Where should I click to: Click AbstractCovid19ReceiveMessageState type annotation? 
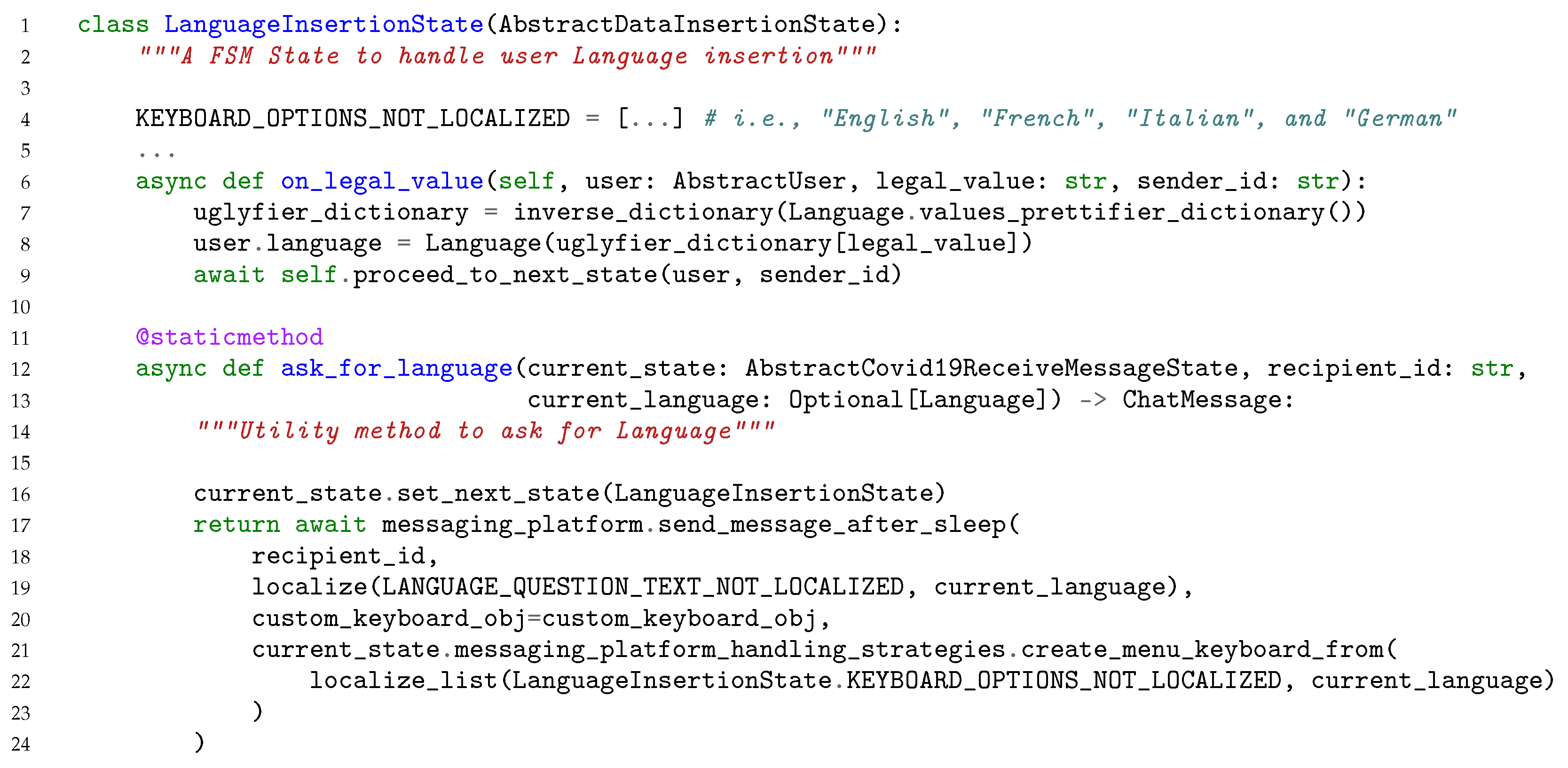click(x=992, y=368)
